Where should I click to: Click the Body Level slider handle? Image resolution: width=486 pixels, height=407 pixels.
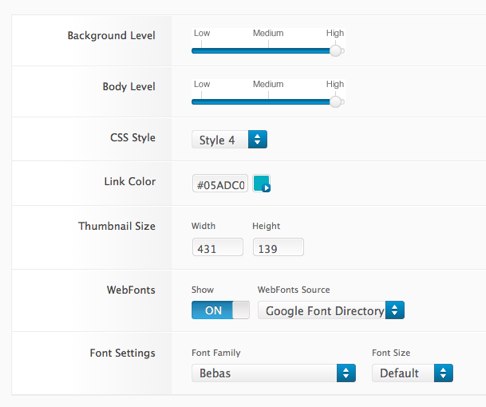(x=337, y=102)
